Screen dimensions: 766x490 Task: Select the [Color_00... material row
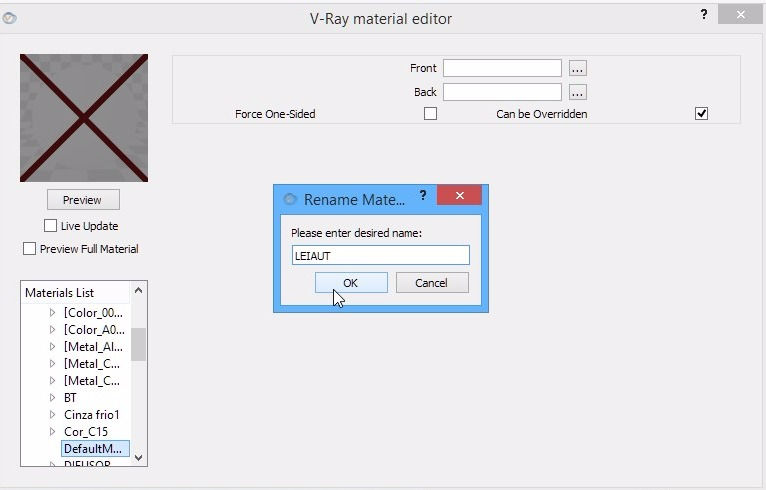pos(93,313)
